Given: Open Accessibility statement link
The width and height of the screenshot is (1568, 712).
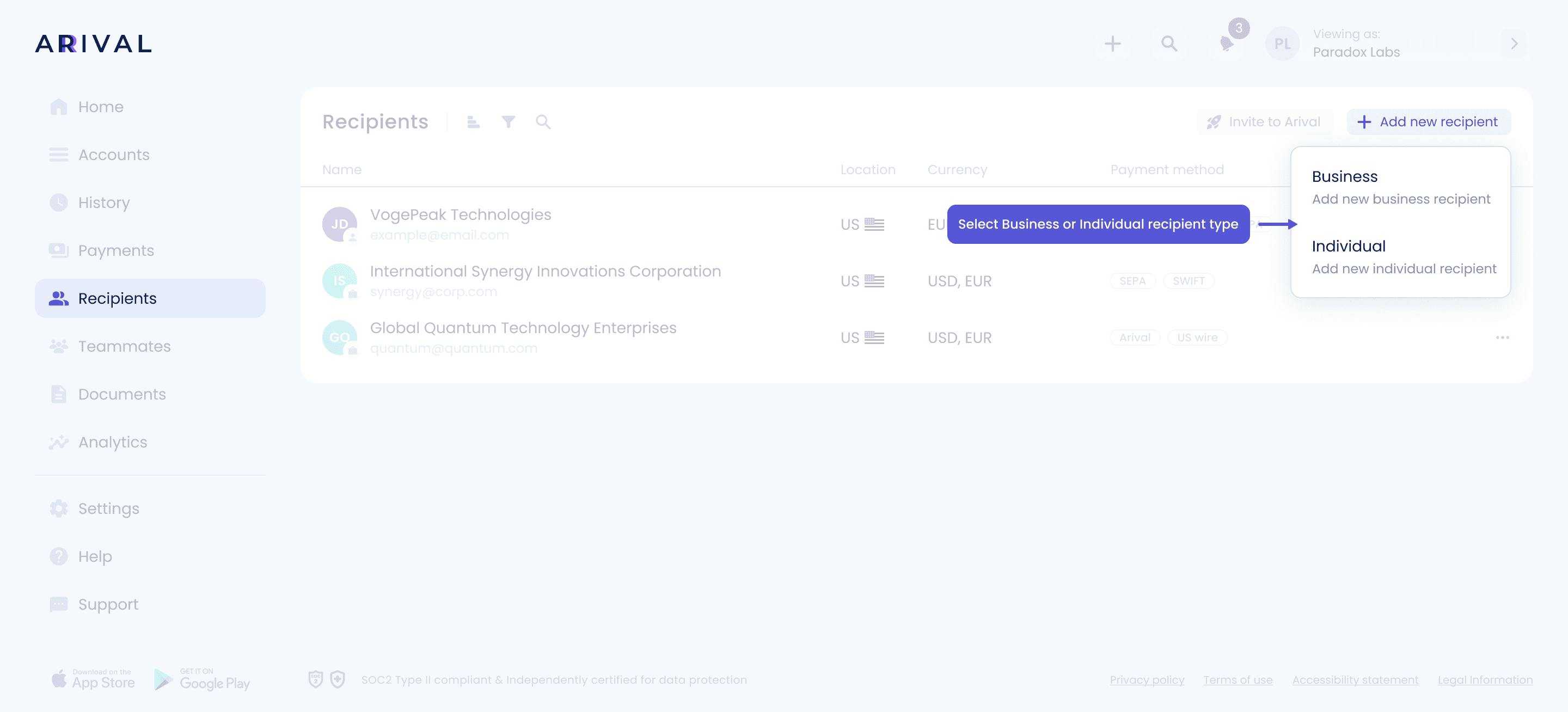Looking at the screenshot, I should point(1355,680).
